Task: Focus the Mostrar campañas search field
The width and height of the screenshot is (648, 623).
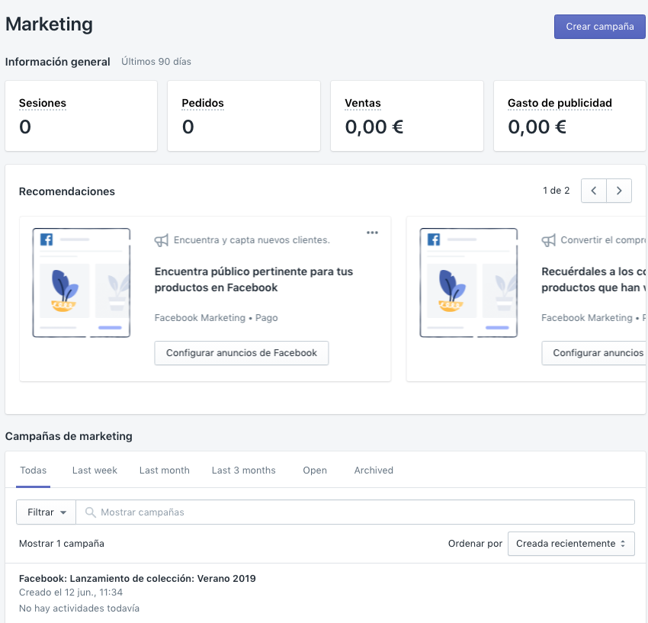Action: tap(360, 512)
